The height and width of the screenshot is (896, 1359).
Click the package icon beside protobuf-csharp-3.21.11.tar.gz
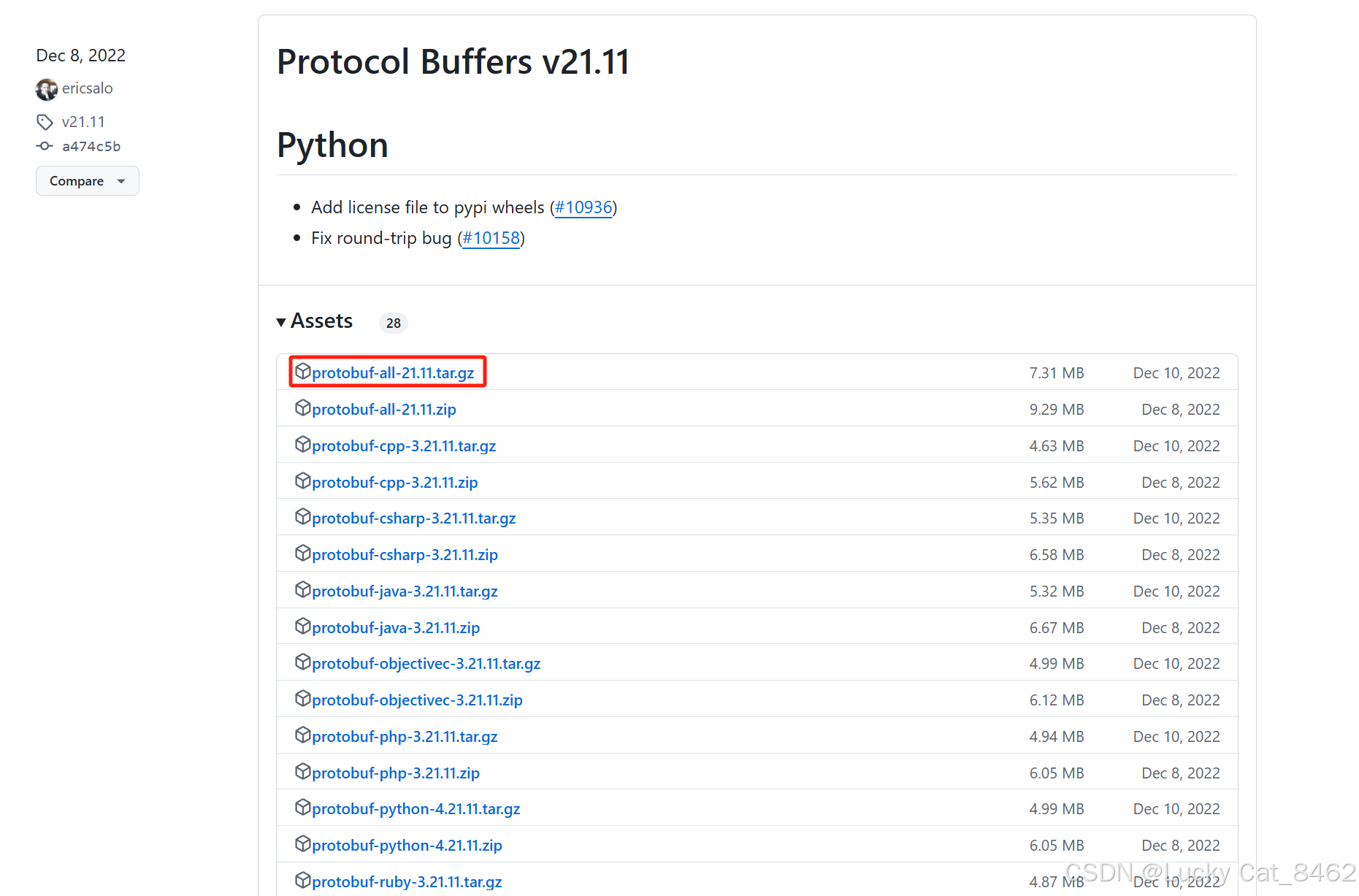click(303, 516)
